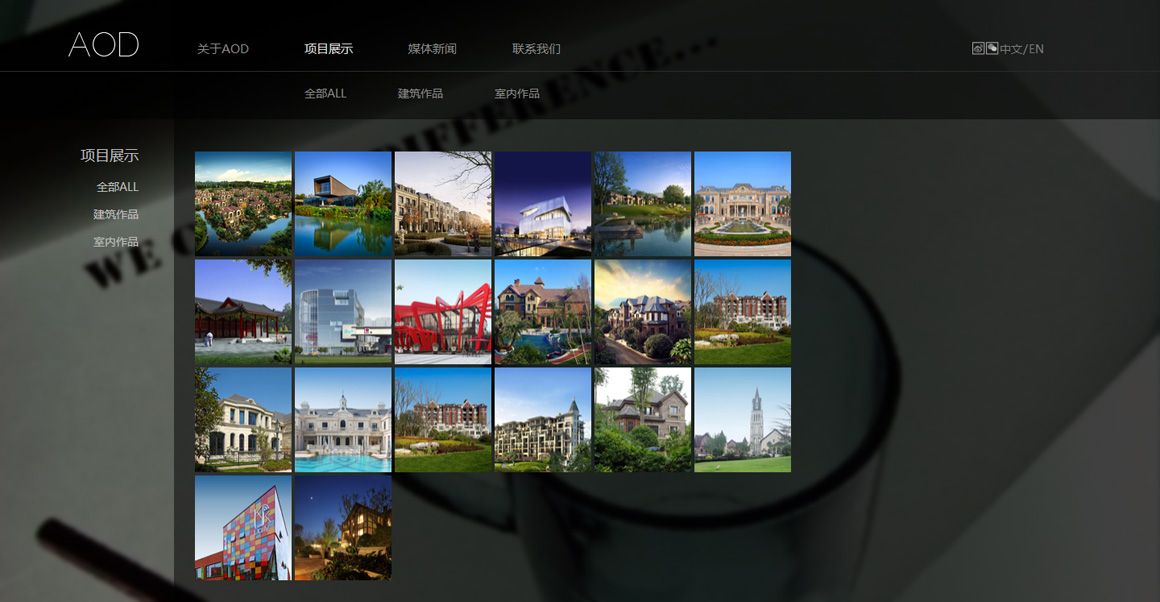The width and height of the screenshot is (1160, 602).
Task: Open glass commercial building thumbnail
Action: [x=343, y=312]
